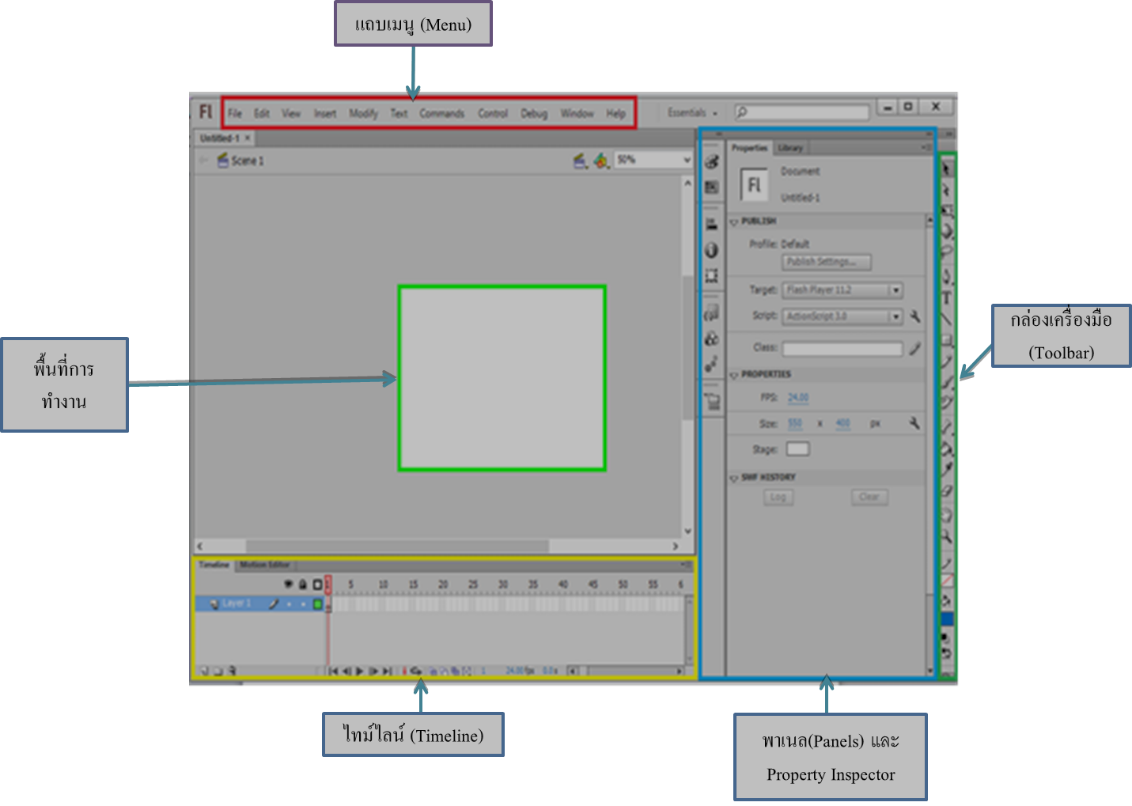Toggle visibility of Layer 1 in the Timeline
The image size is (1132, 806).
coord(290,602)
